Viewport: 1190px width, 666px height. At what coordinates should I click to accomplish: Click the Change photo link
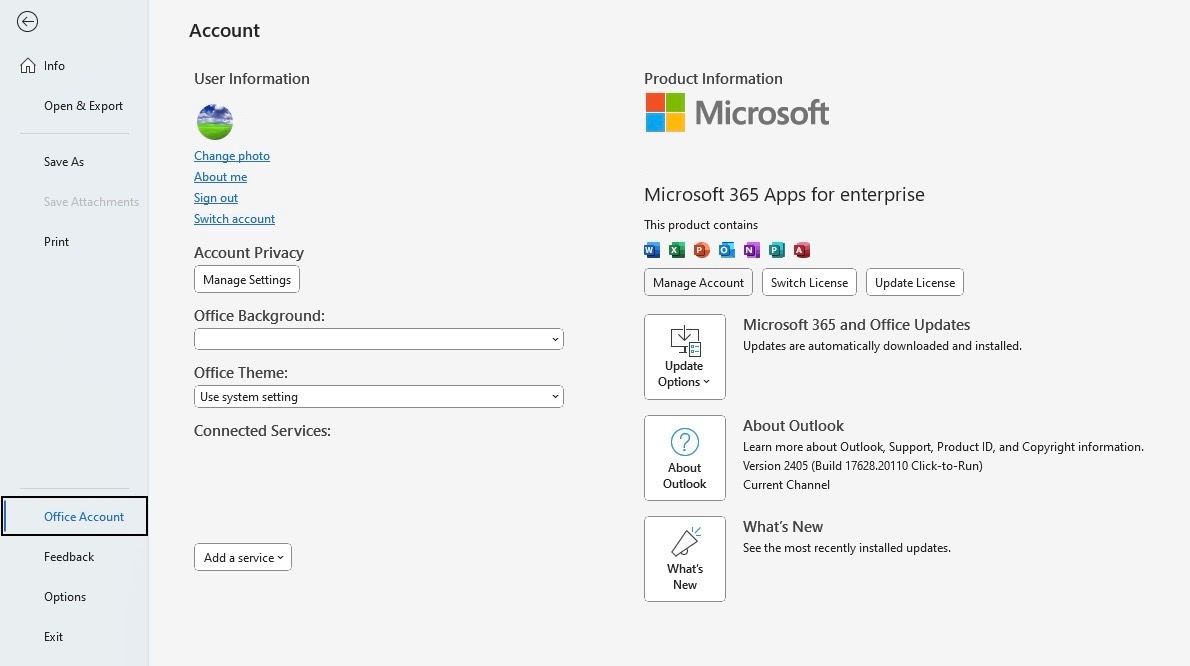click(231, 156)
